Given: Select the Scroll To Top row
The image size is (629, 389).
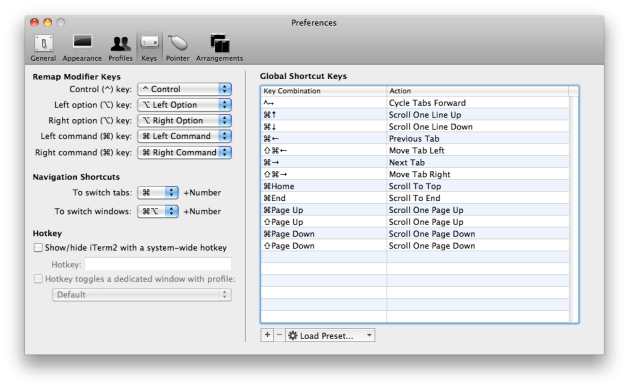Looking at the screenshot, I should (415, 186).
